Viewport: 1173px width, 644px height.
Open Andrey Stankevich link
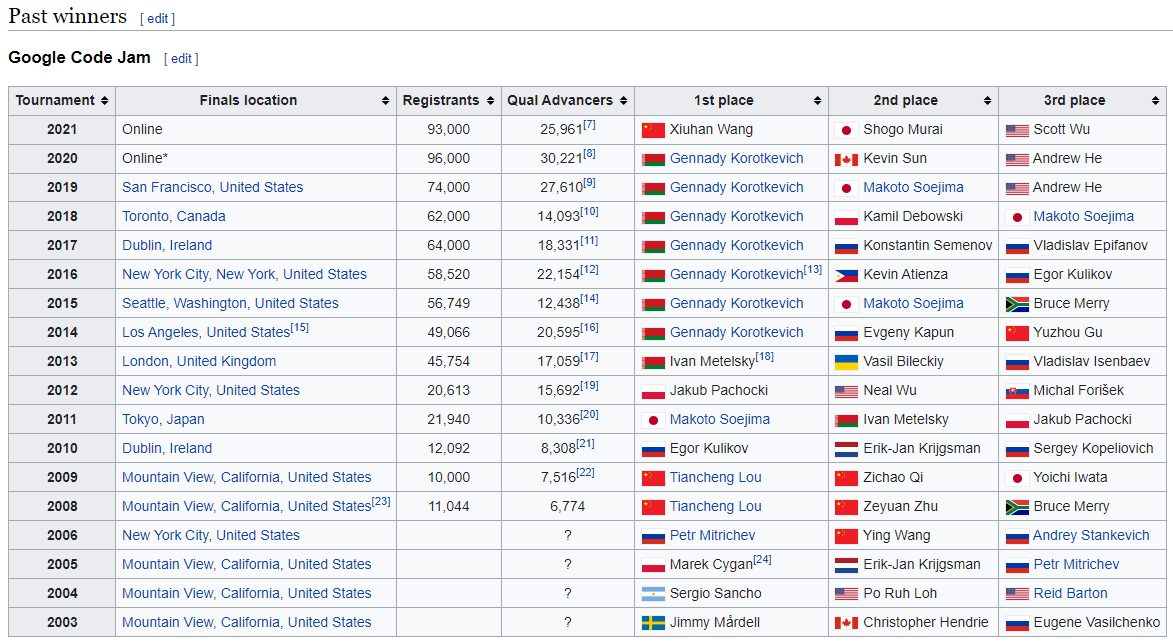point(1091,535)
